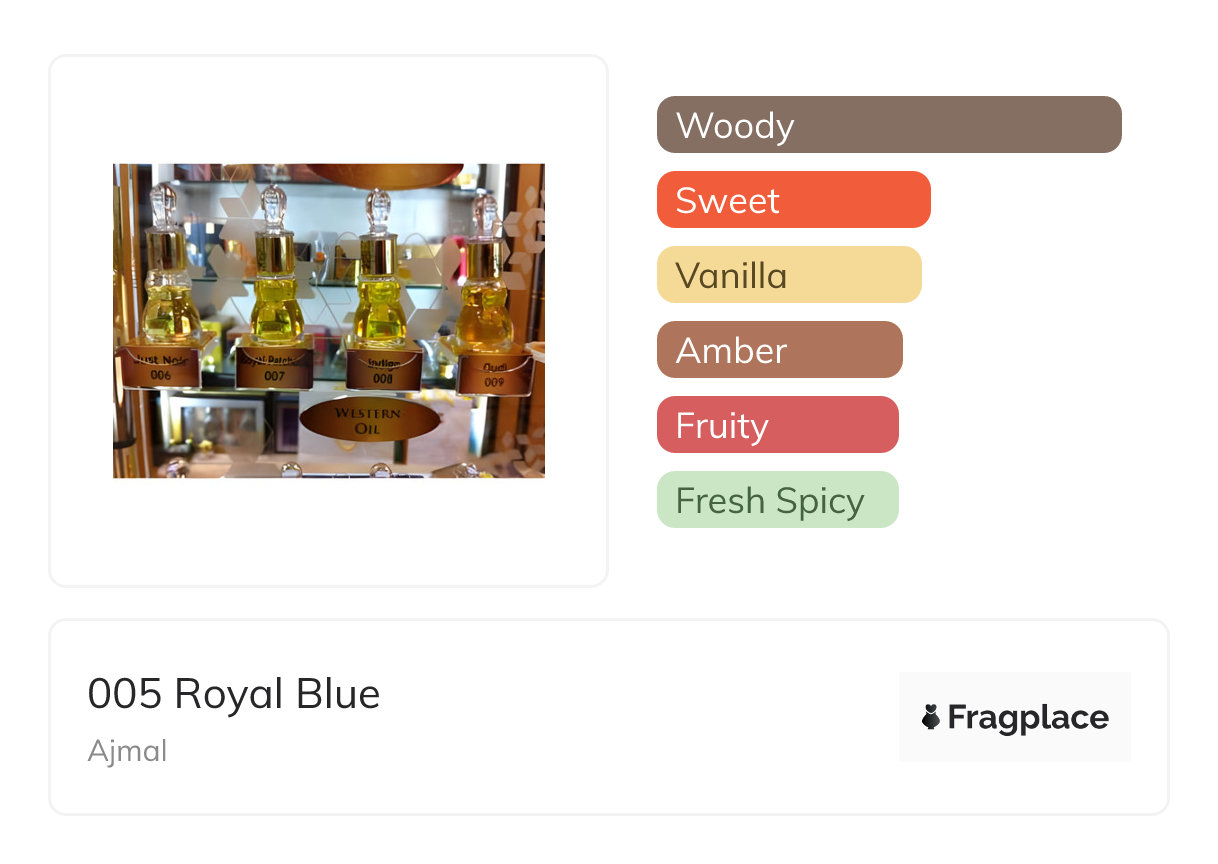1218x864 pixels.
Task: Select the Fruity accord bar
Action: coord(778,425)
